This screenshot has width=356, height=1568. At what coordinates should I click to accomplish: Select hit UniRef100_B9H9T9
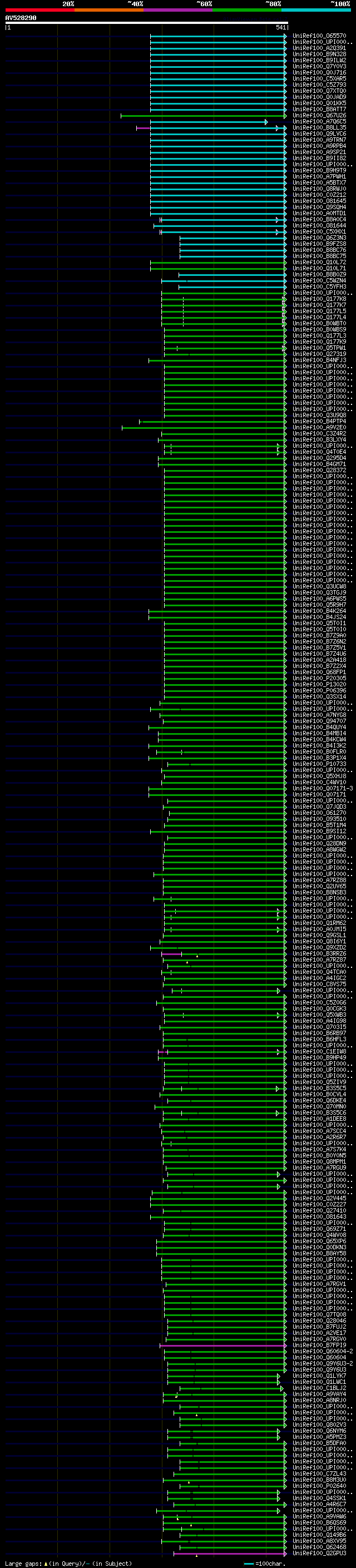coord(319,170)
